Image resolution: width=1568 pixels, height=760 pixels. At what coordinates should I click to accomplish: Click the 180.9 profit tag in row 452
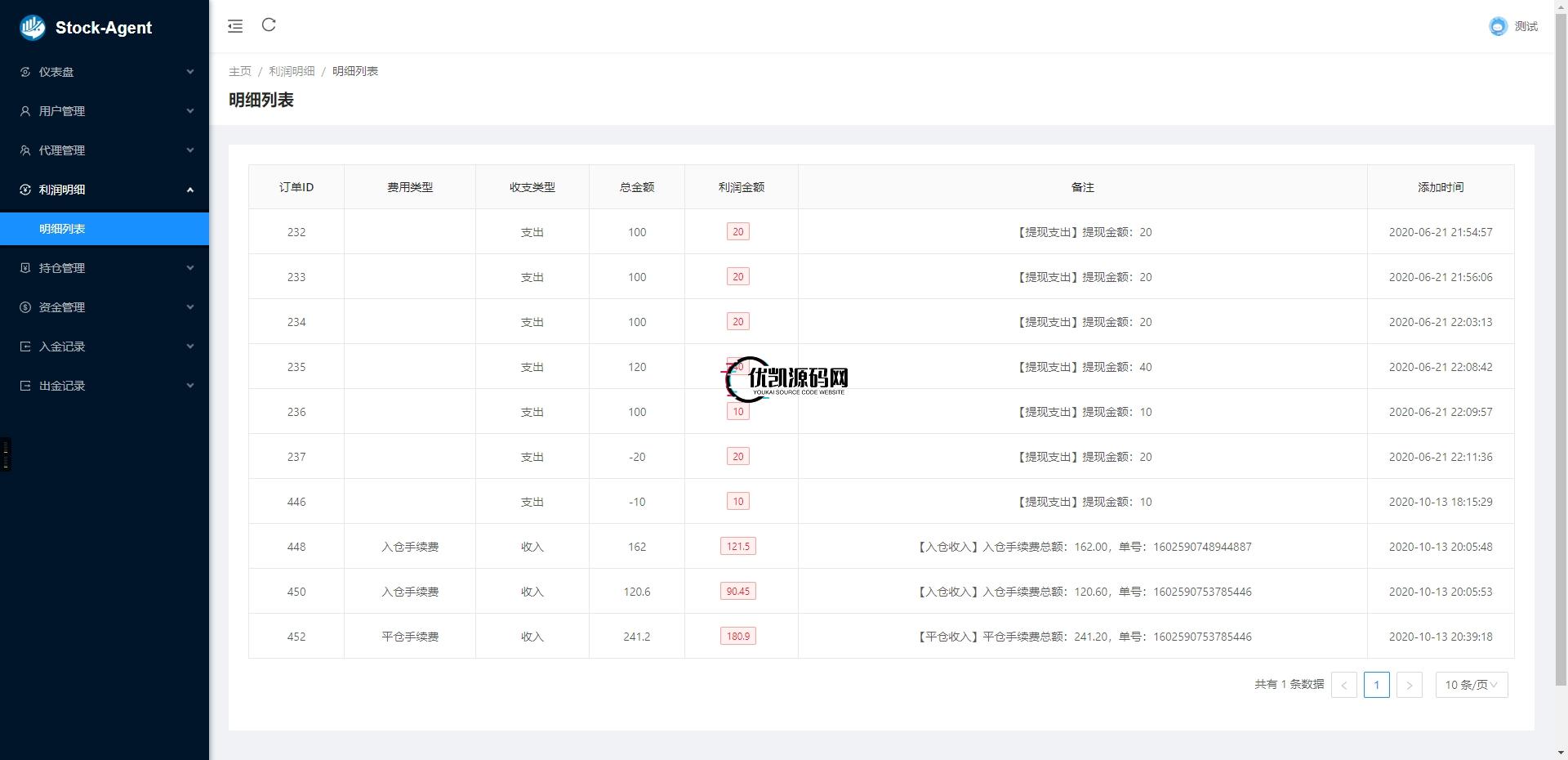tap(737, 636)
